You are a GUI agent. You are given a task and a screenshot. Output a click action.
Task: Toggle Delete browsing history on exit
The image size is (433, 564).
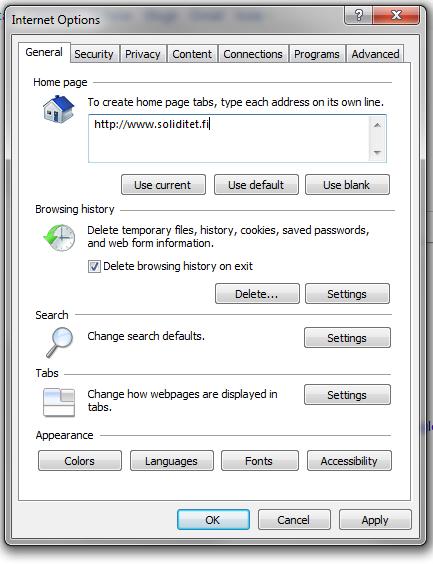coord(94,267)
